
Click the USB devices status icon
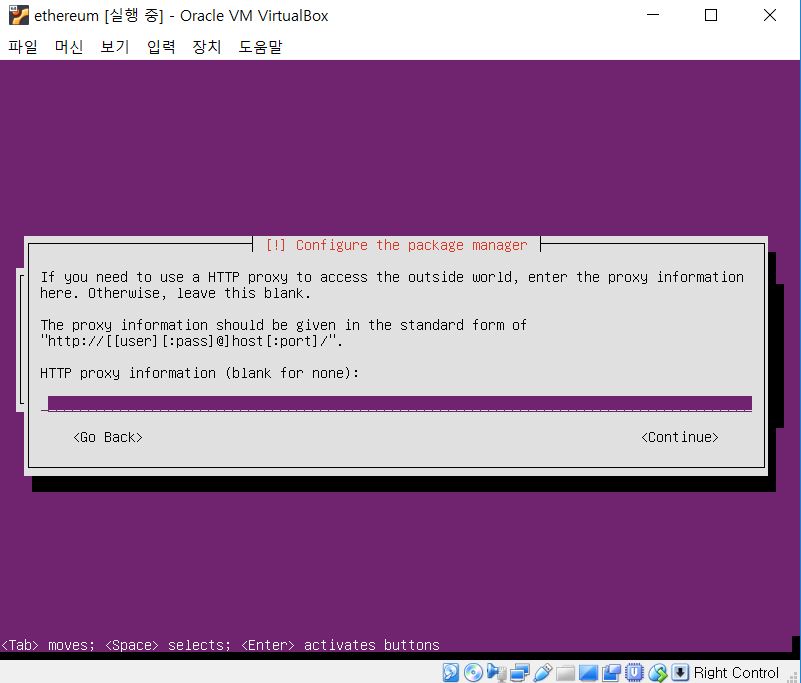click(x=543, y=672)
